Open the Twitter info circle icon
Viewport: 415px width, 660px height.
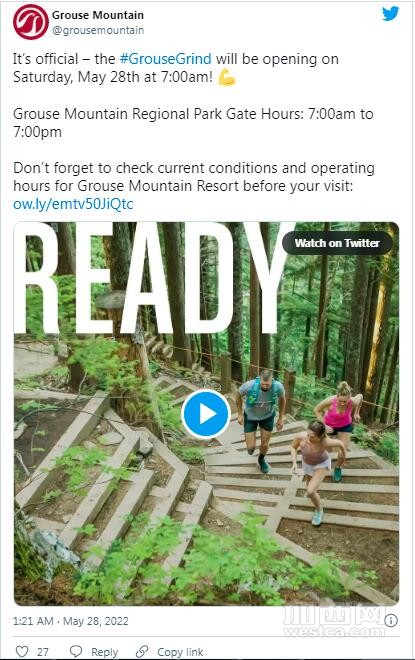(x=391, y=620)
